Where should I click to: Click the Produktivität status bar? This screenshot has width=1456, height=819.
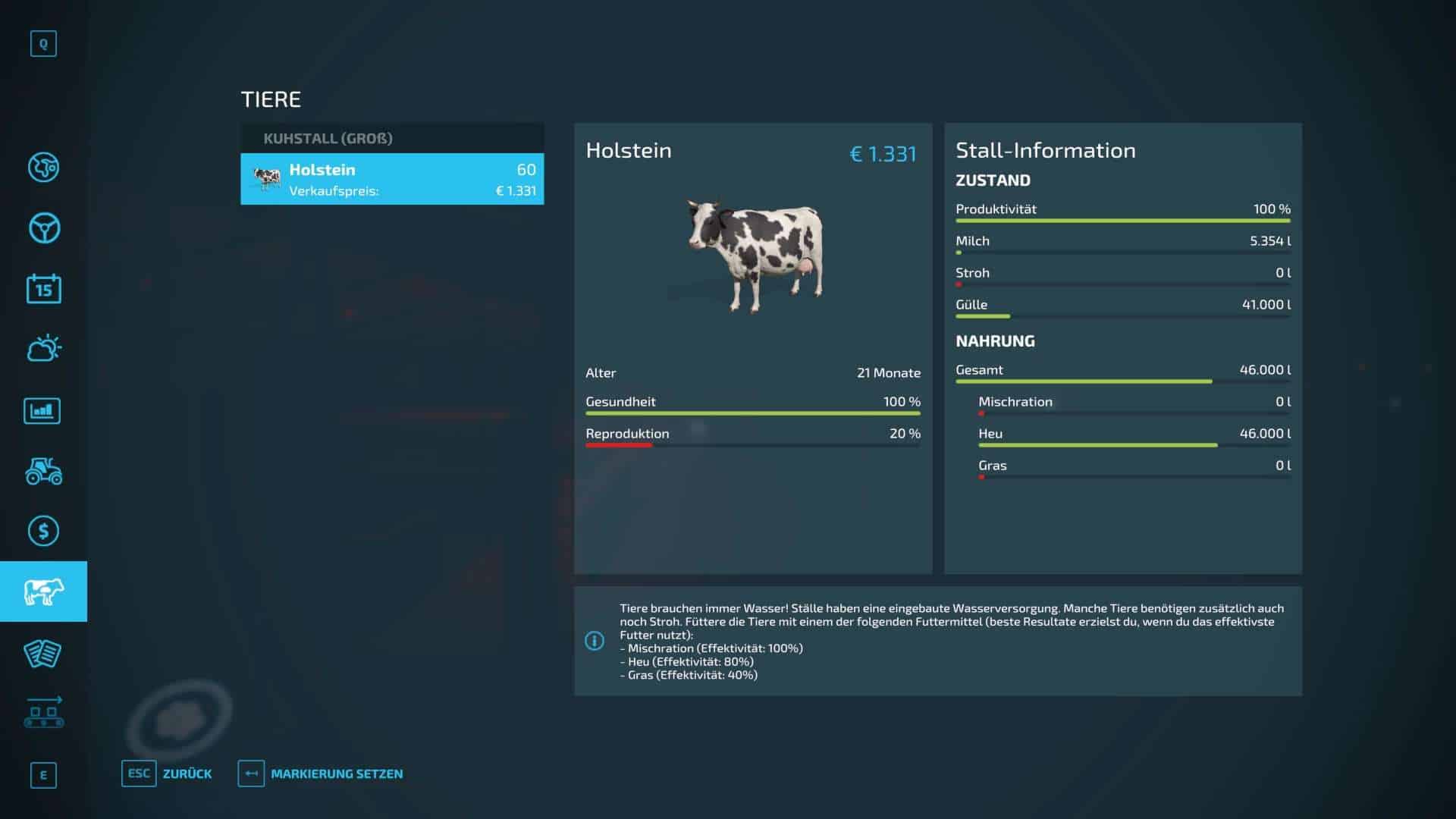(x=1122, y=221)
